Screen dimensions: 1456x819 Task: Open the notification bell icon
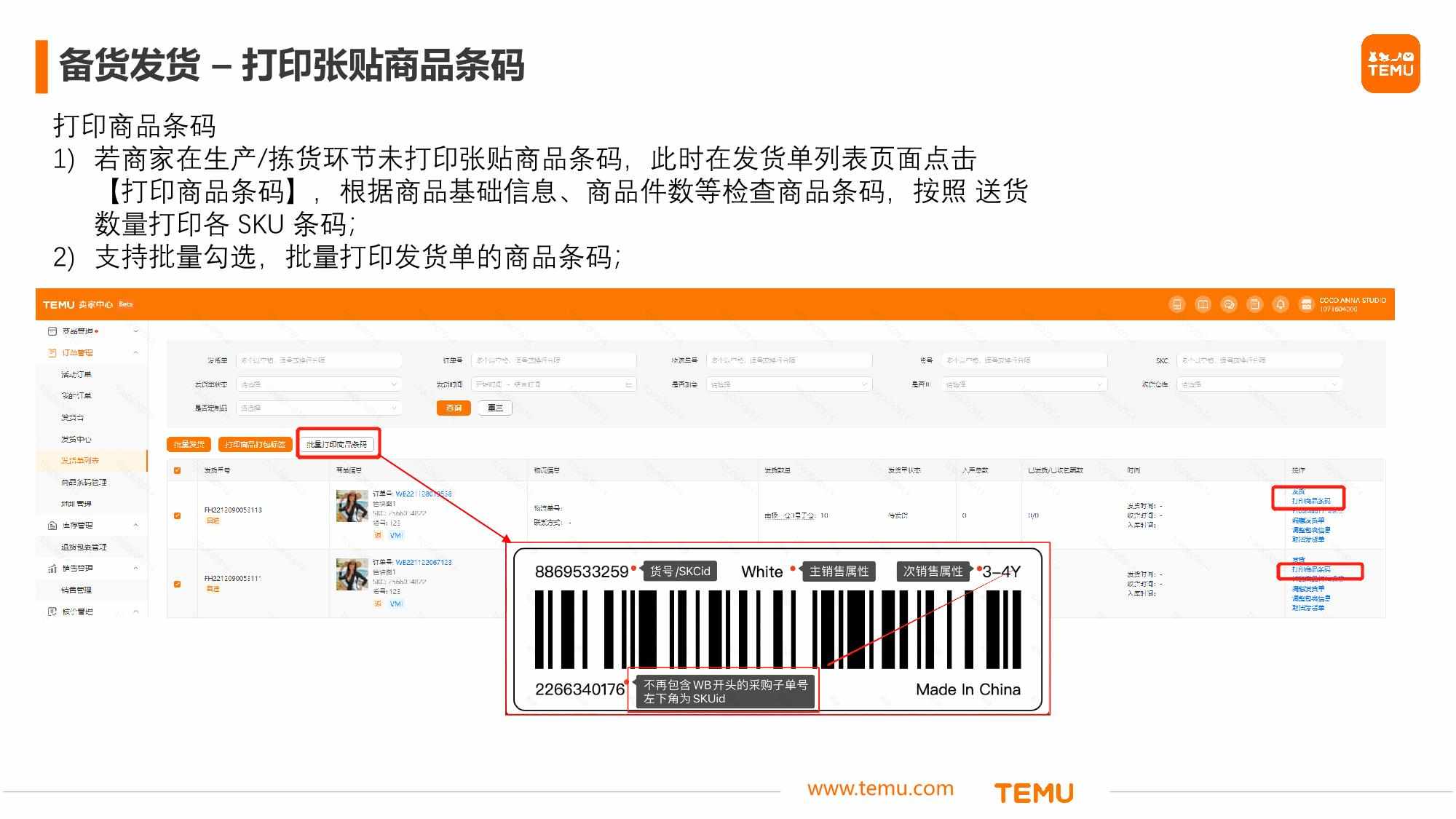click(1281, 304)
